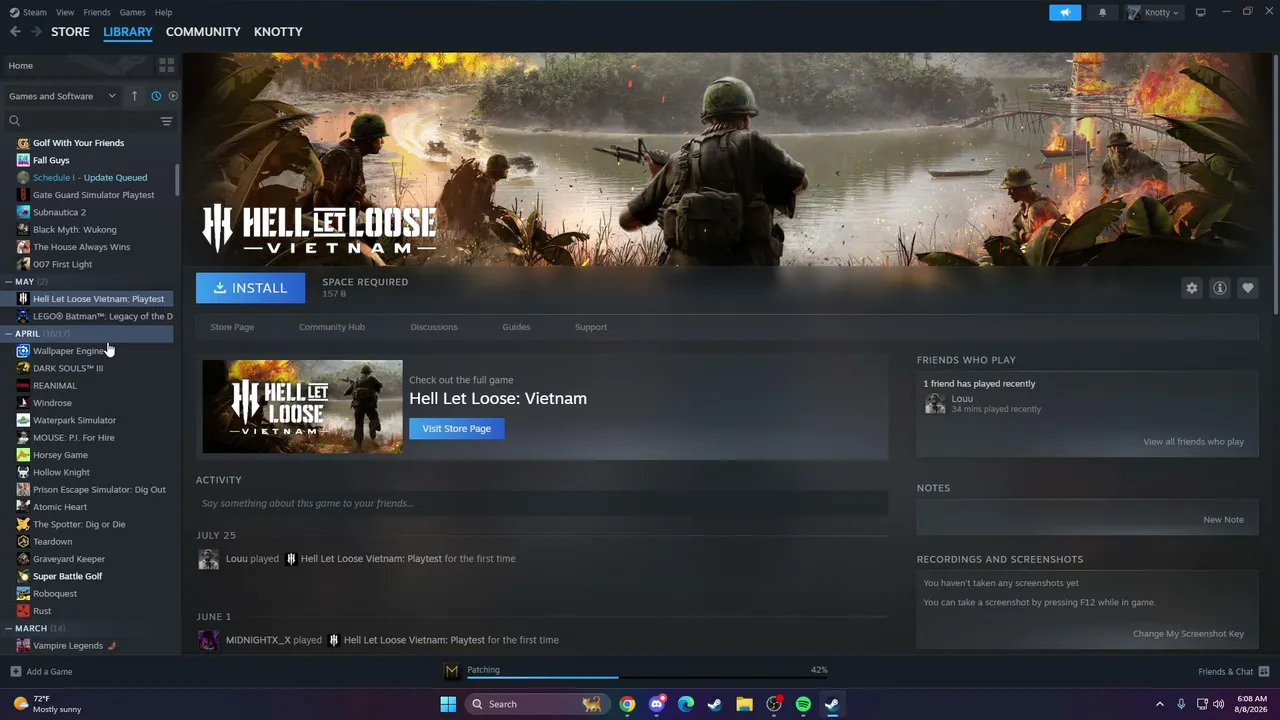The image size is (1280, 720).
Task: Click the Fall Guys game icon
Action: [23, 160]
